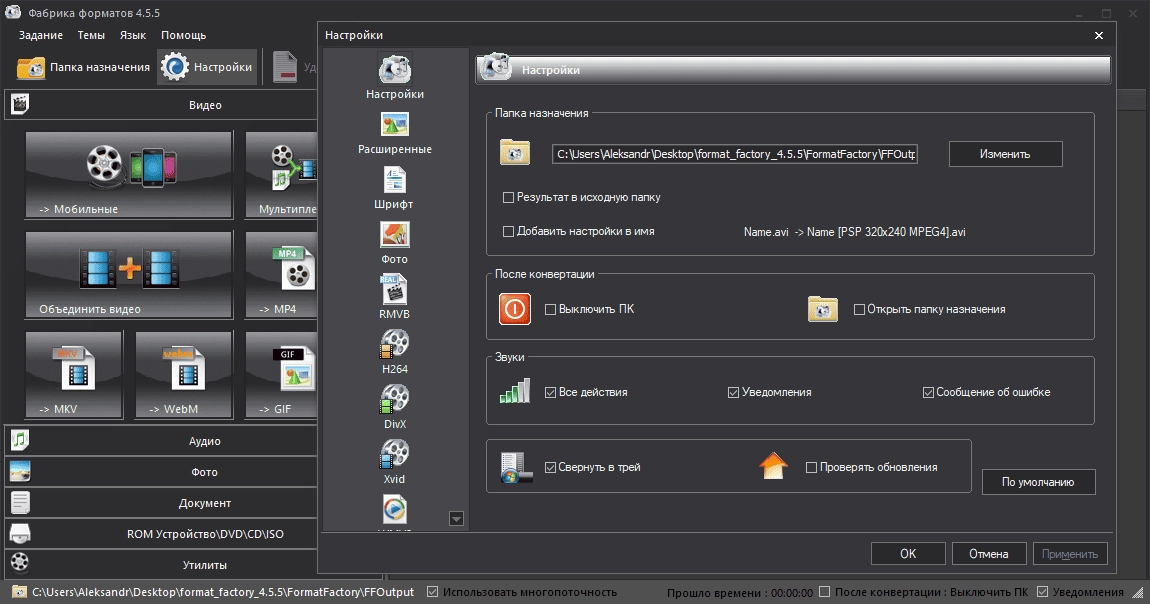Uncheck Все действия sounds checkbox
Image resolution: width=1150 pixels, height=604 pixels.
coord(550,392)
